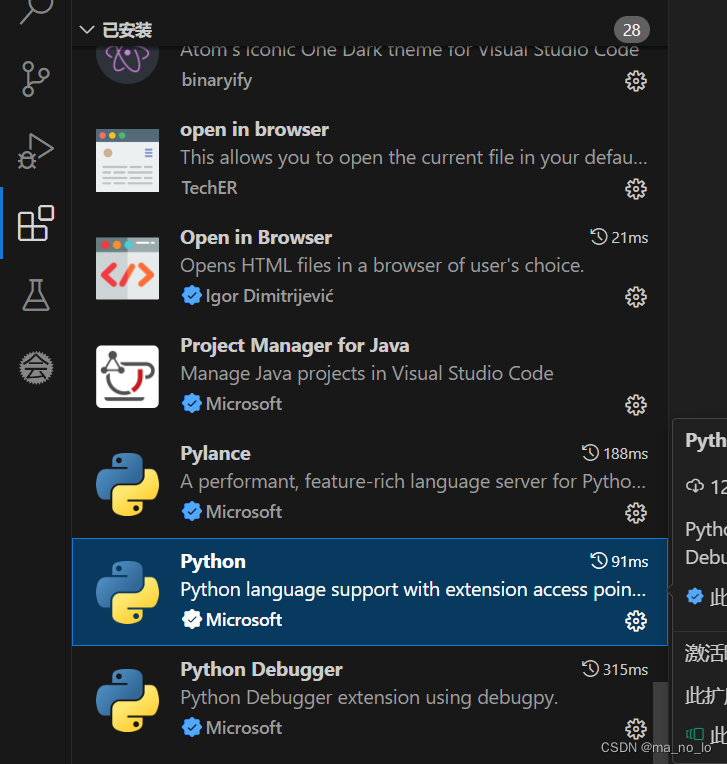Click the Python Debugger logo

[x=127, y=701]
